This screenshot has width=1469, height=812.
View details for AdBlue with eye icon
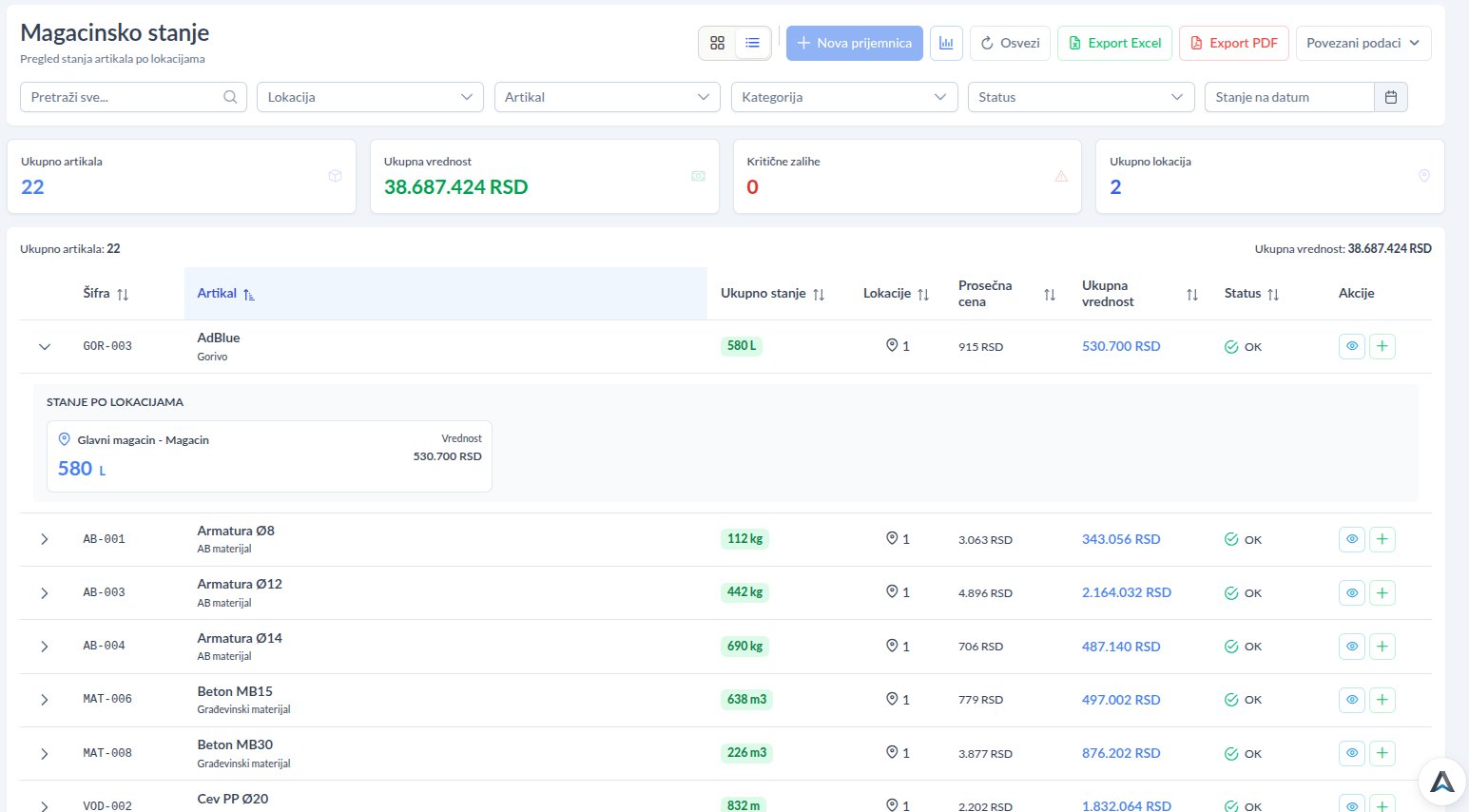1351,346
